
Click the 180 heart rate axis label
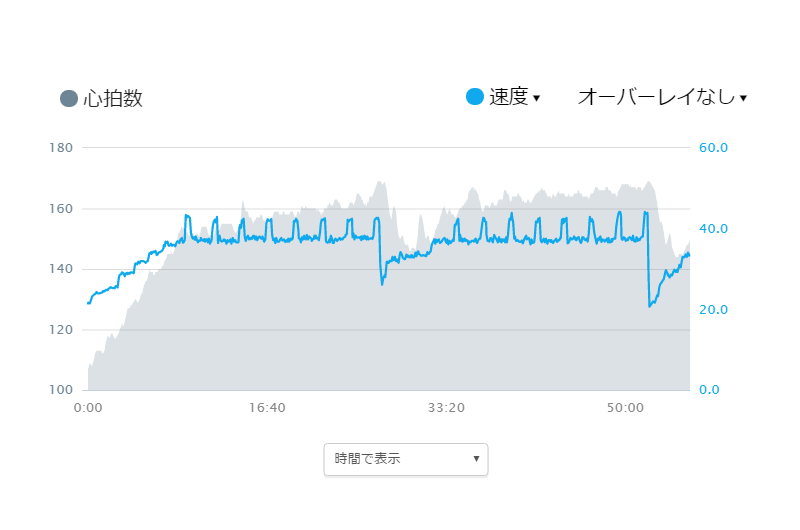click(x=61, y=148)
